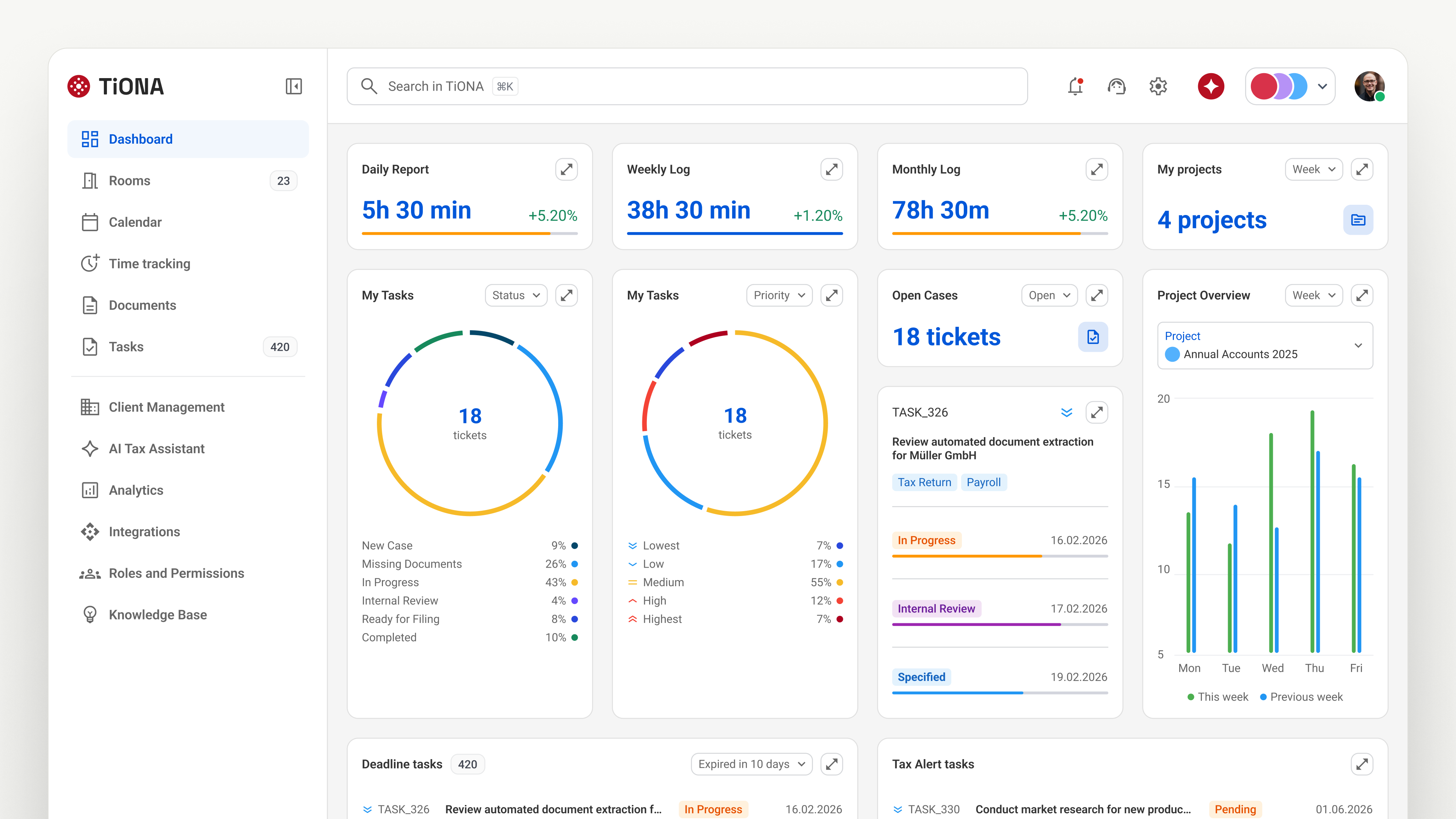Click the 420 count badge beside Deadline tasks
The width and height of the screenshot is (1456, 819).
coord(468,764)
